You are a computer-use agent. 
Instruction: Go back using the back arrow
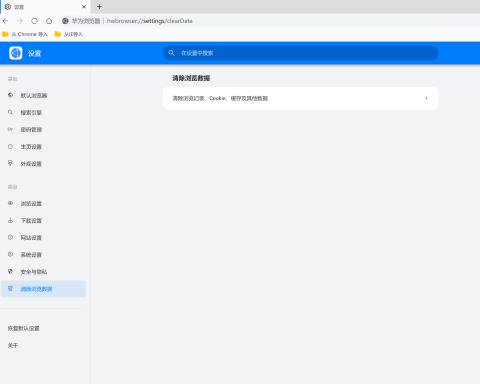(x=5, y=21)
